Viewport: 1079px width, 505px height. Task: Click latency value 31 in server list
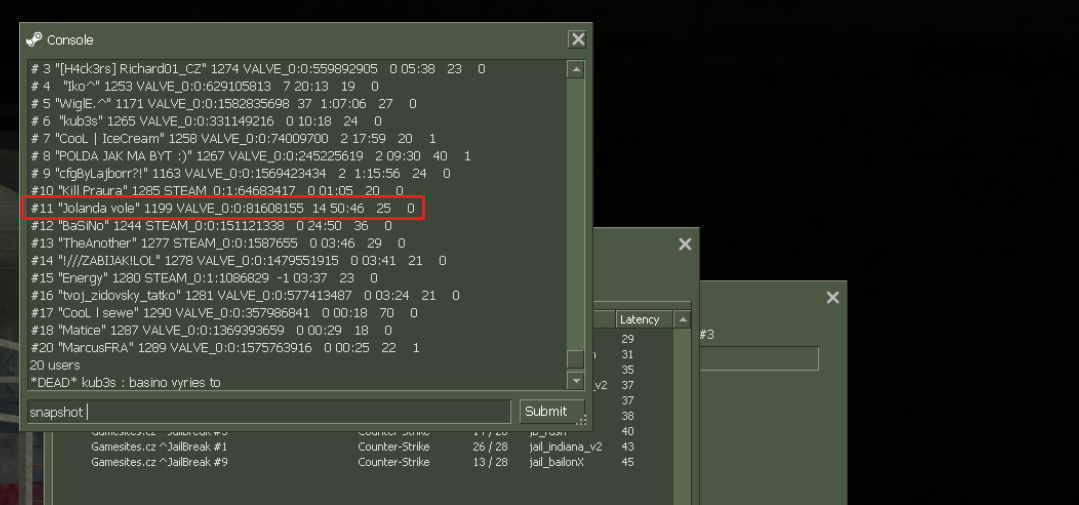click(627, 354)
